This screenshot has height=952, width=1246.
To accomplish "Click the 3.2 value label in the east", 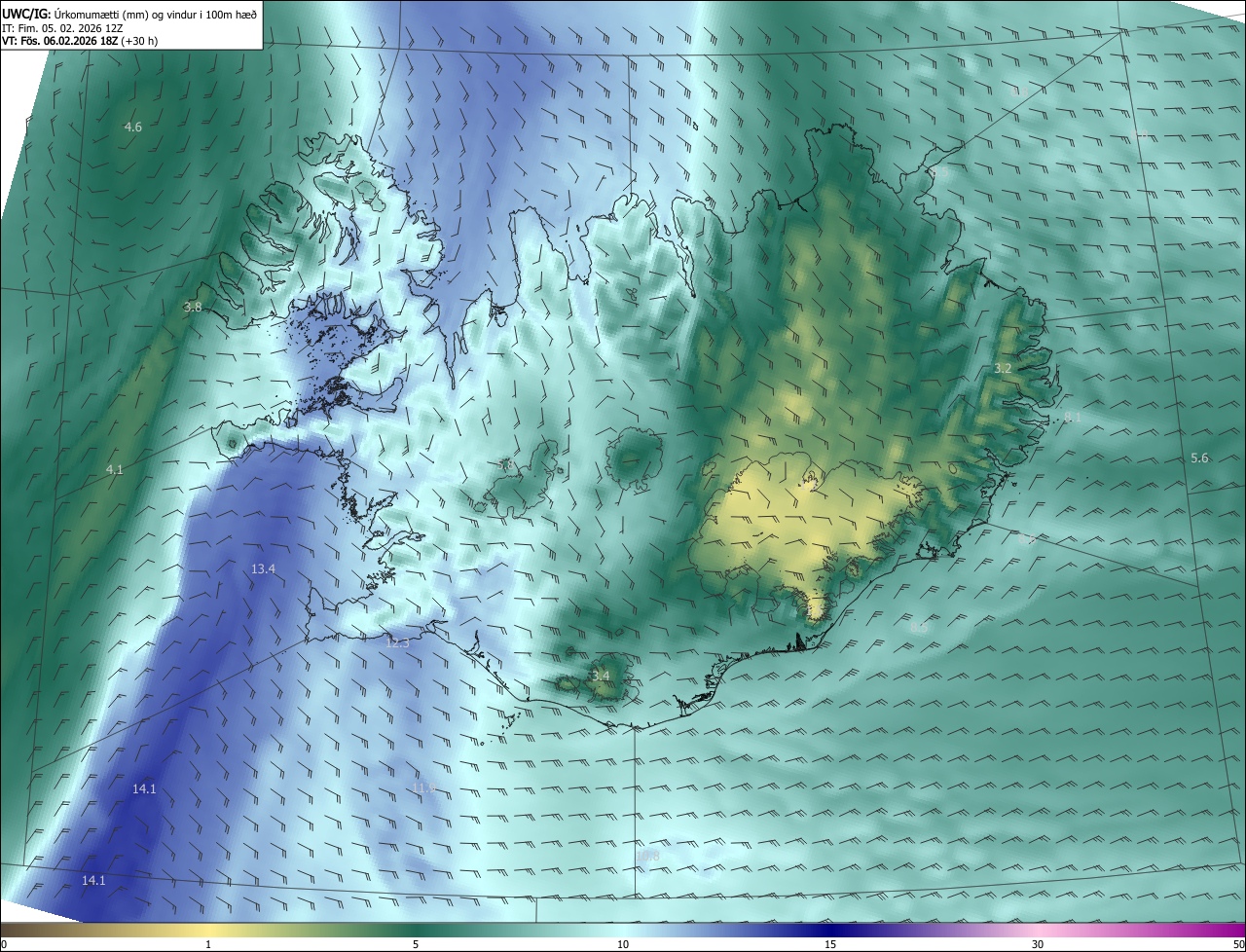I will pos(1003,369).
